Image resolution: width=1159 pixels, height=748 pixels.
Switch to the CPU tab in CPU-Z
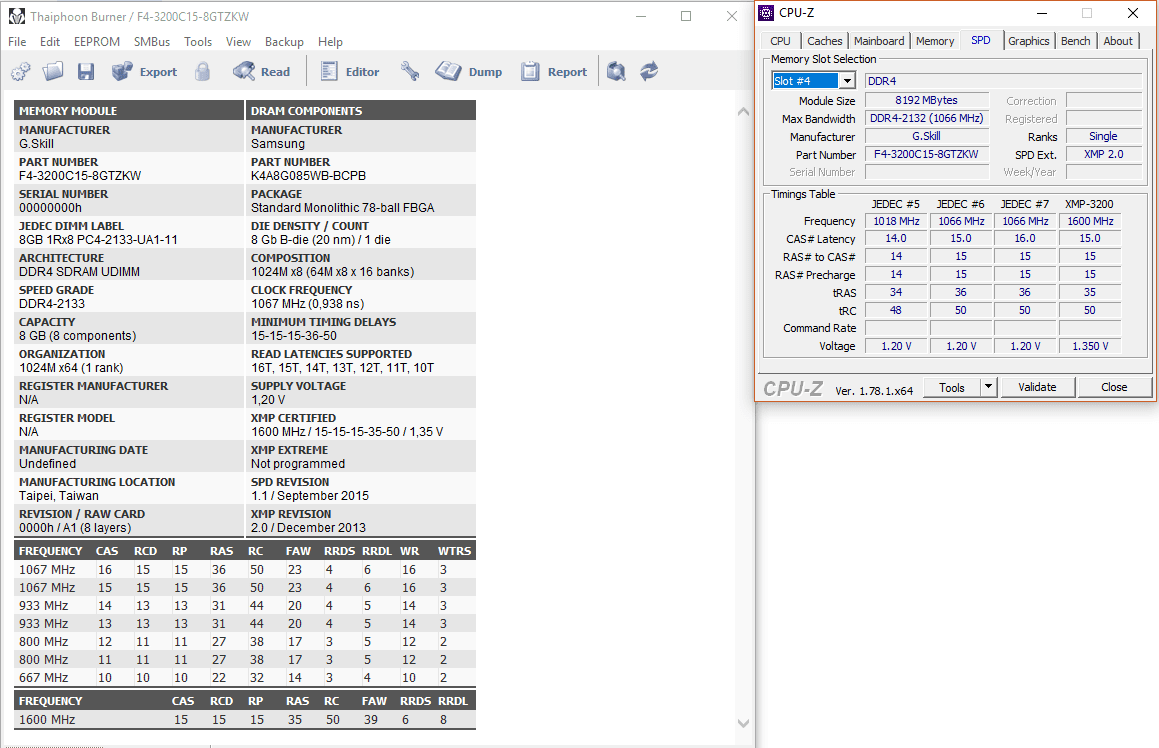pos(781,41)
